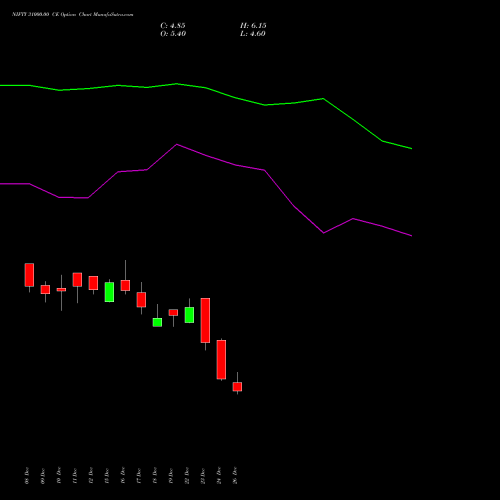Click the low value L: 4.60
Screen dimensions: 500x500
pyautogui.click(x=253, y=34)
